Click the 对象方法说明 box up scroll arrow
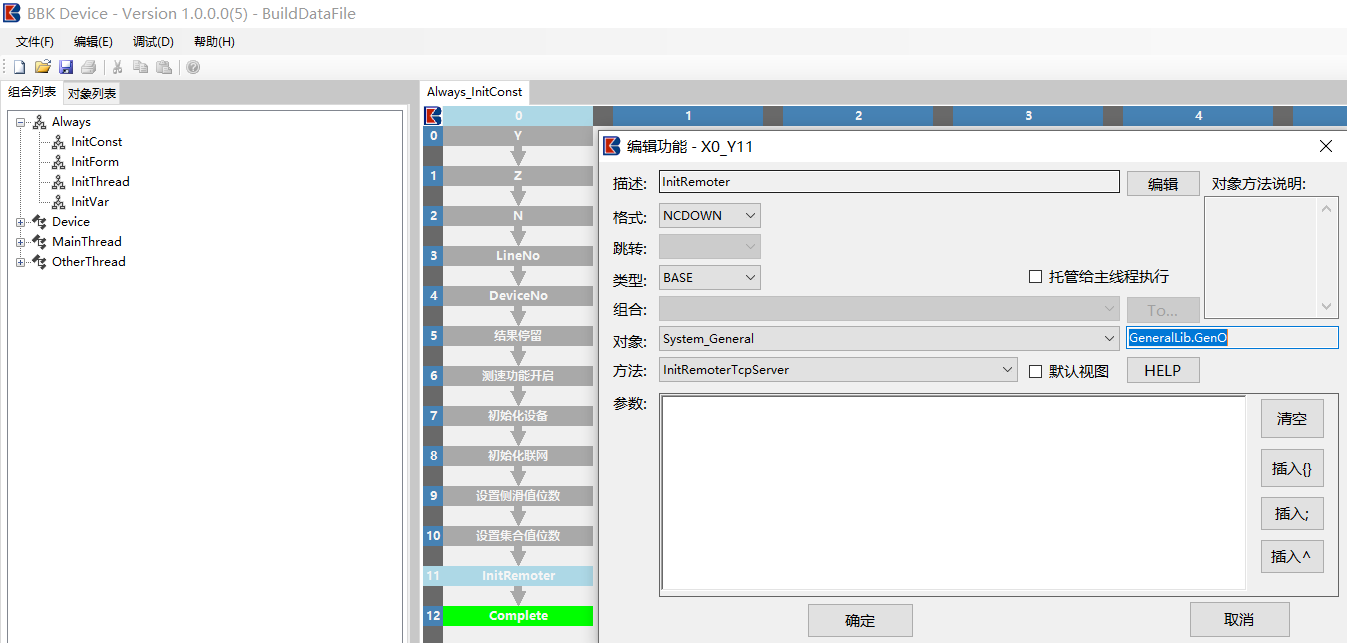 click(x=1327, y=208)
